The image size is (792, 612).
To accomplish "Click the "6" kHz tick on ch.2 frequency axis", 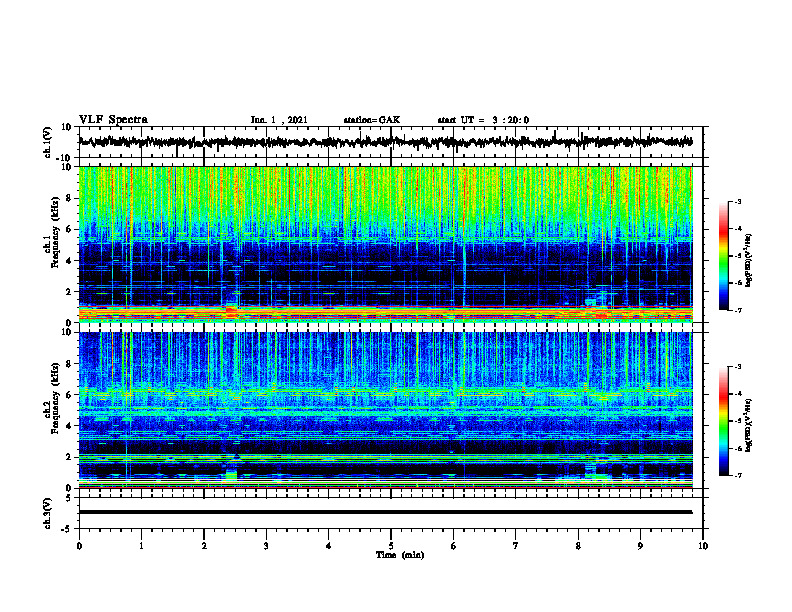I will pyautogui.click(x=70, y=395).
